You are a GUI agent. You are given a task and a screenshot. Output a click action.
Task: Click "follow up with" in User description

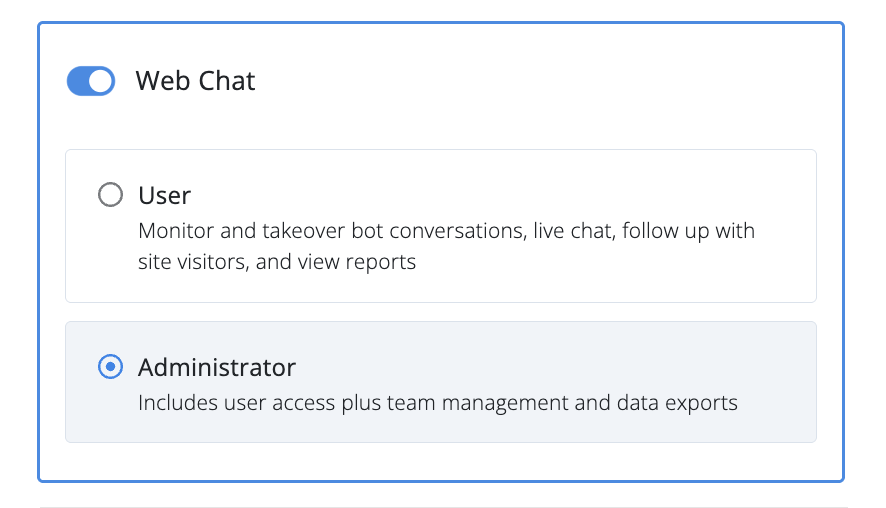(x=690, y=231)
